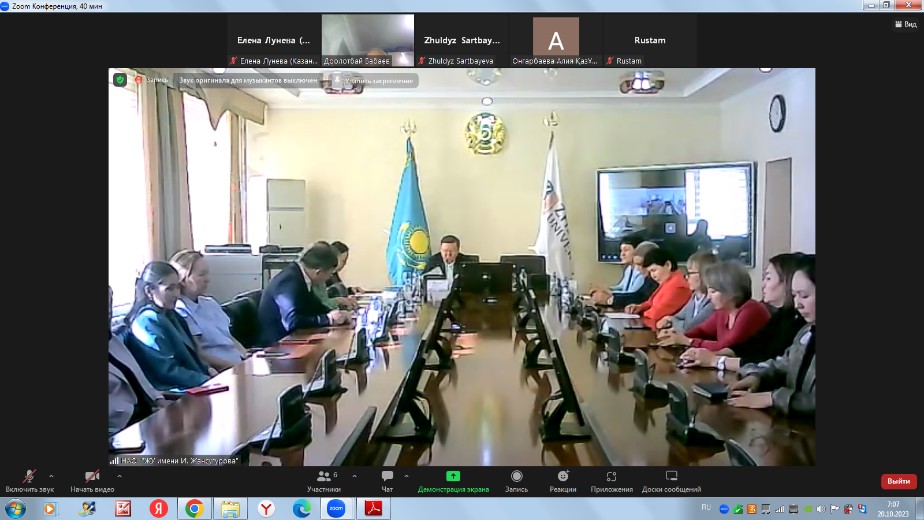924x520 pixels.
Task: Open the Чат chat panel
Action: tap(387, 480)
